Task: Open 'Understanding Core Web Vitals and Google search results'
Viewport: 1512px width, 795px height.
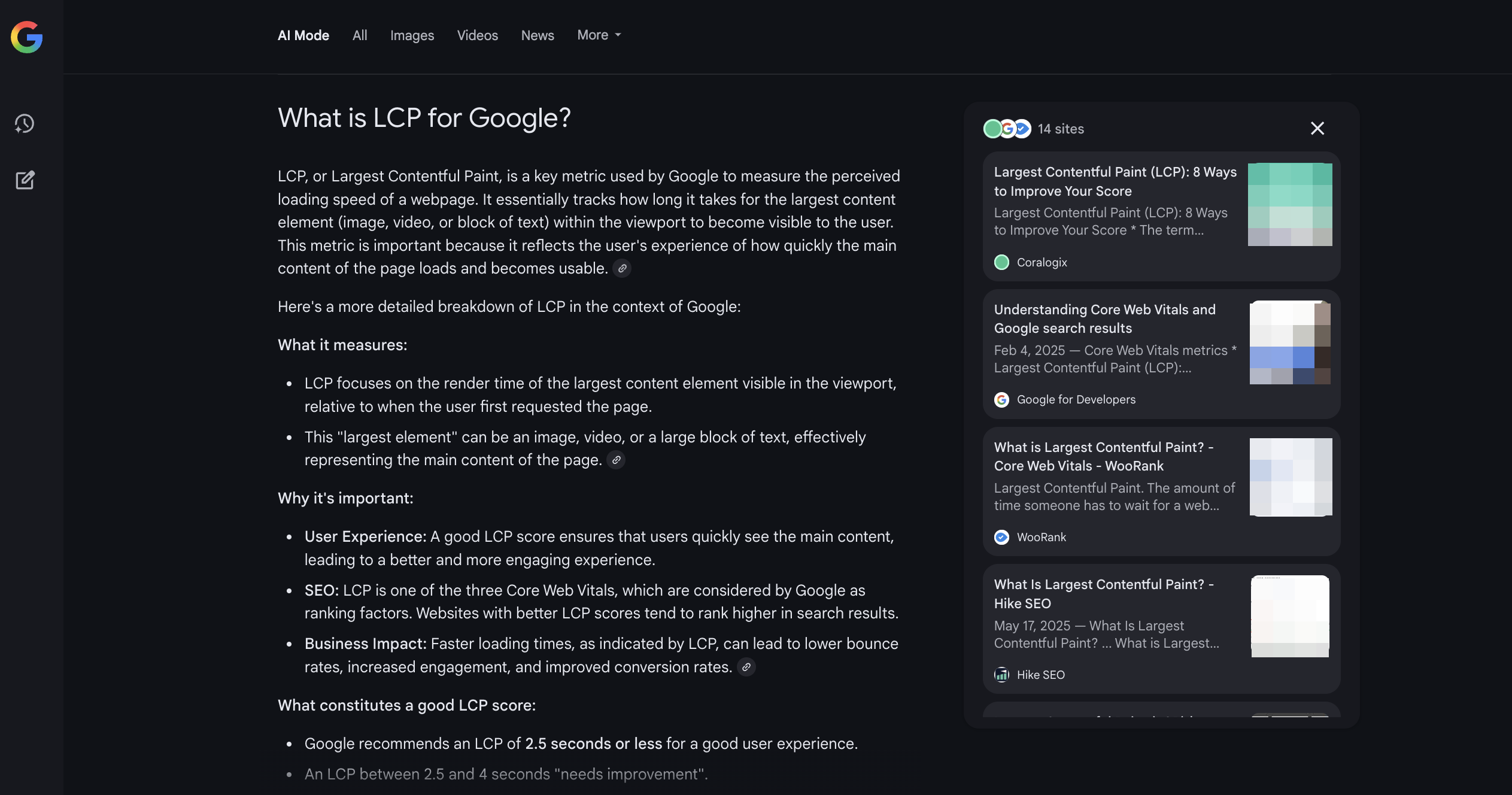Action: (1104, 318)
